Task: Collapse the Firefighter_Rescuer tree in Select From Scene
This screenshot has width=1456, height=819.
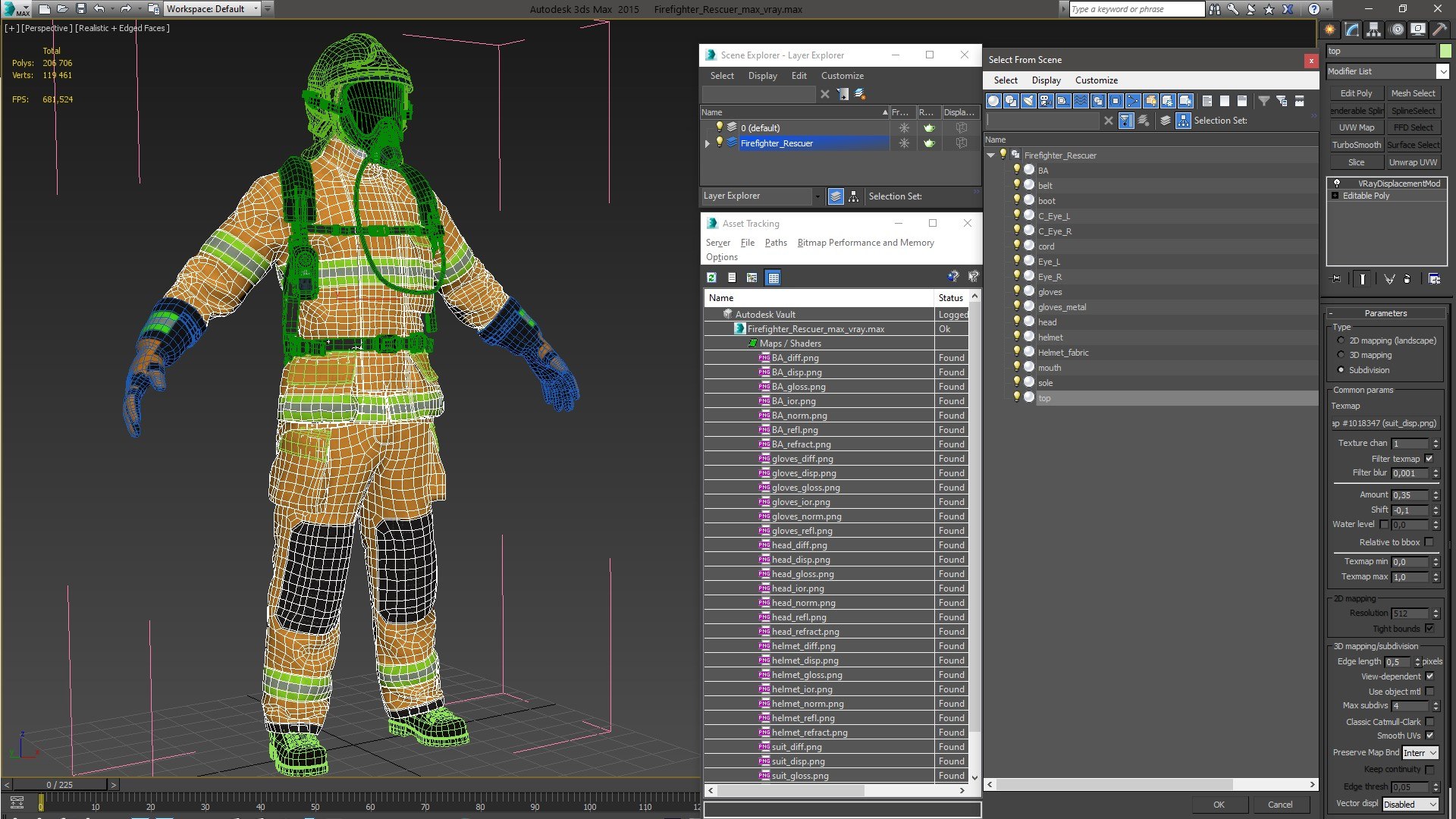Action: click(991, 155)
